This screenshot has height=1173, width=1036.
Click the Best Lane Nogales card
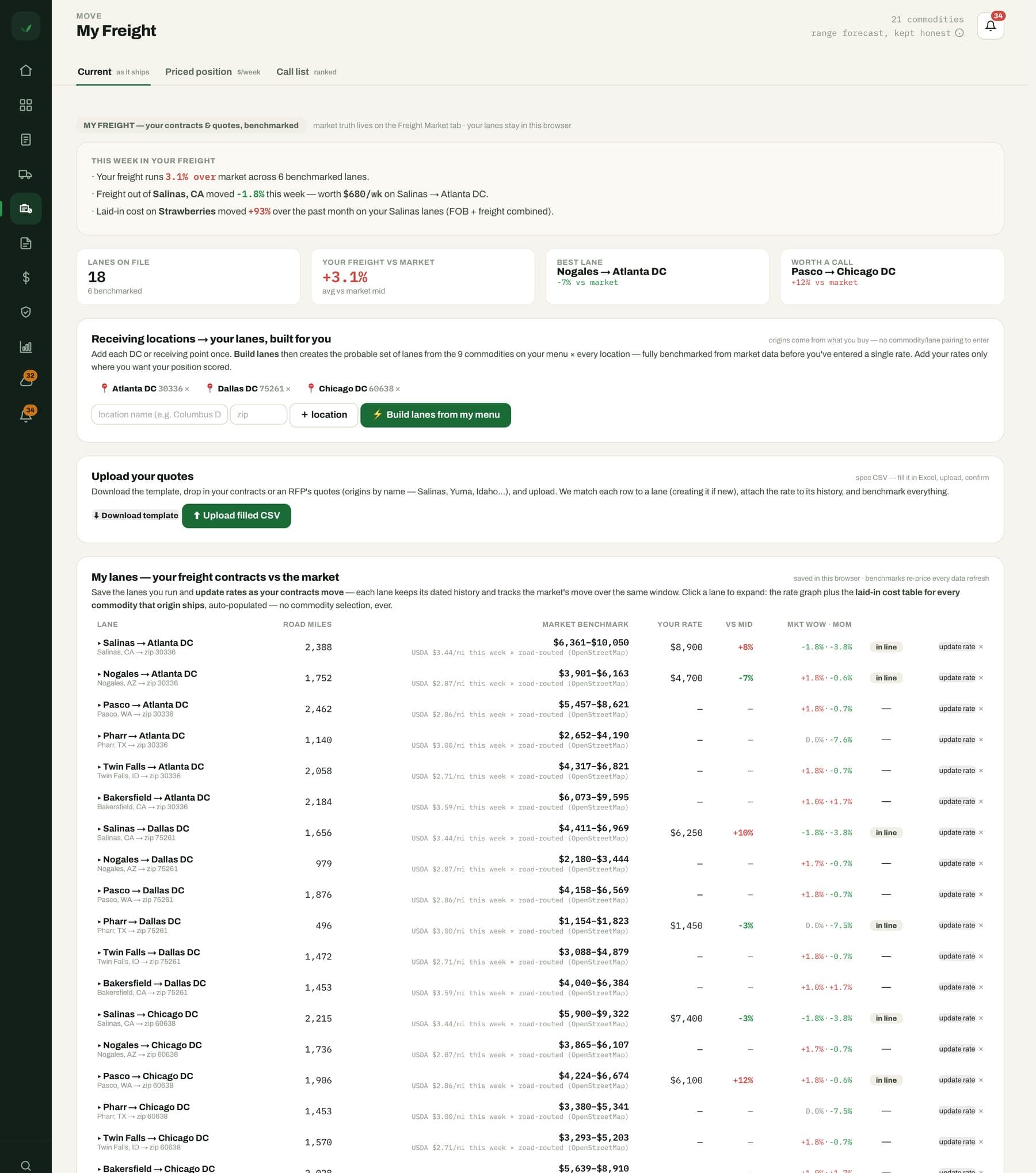tap(657, 277)
